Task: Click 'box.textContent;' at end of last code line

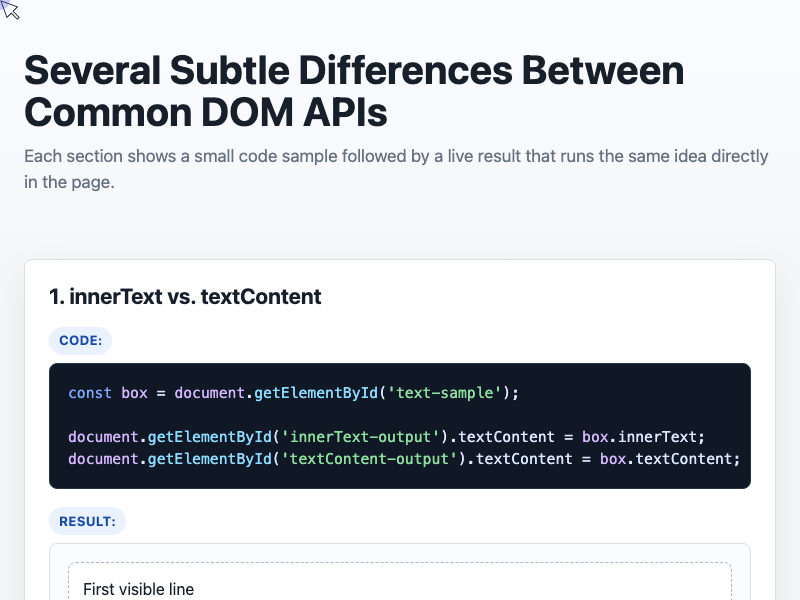Action: (x=670, y=459)
